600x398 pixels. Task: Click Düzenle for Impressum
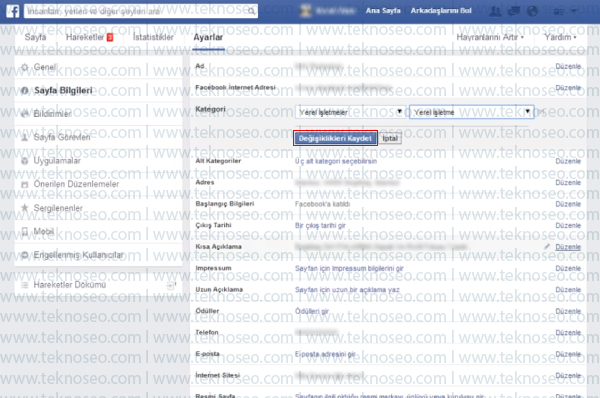568,268
